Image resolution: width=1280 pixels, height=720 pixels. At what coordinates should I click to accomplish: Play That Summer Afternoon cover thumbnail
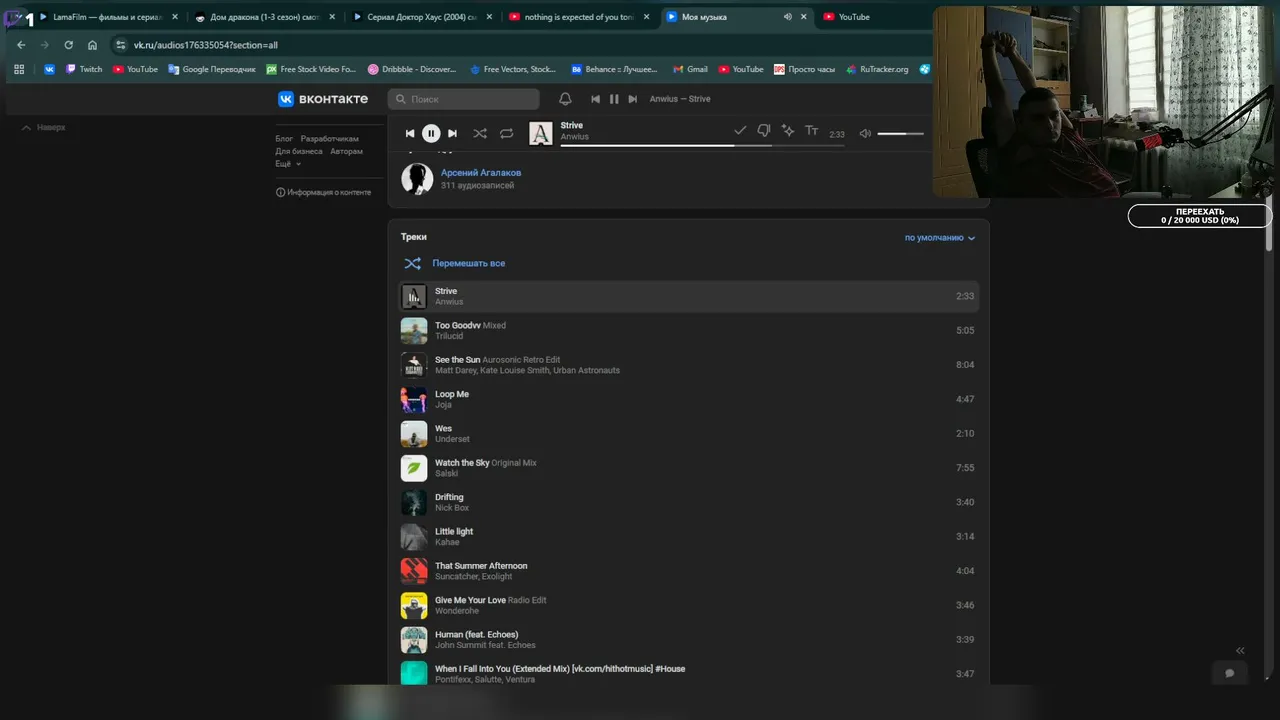(x=414, y=571)
